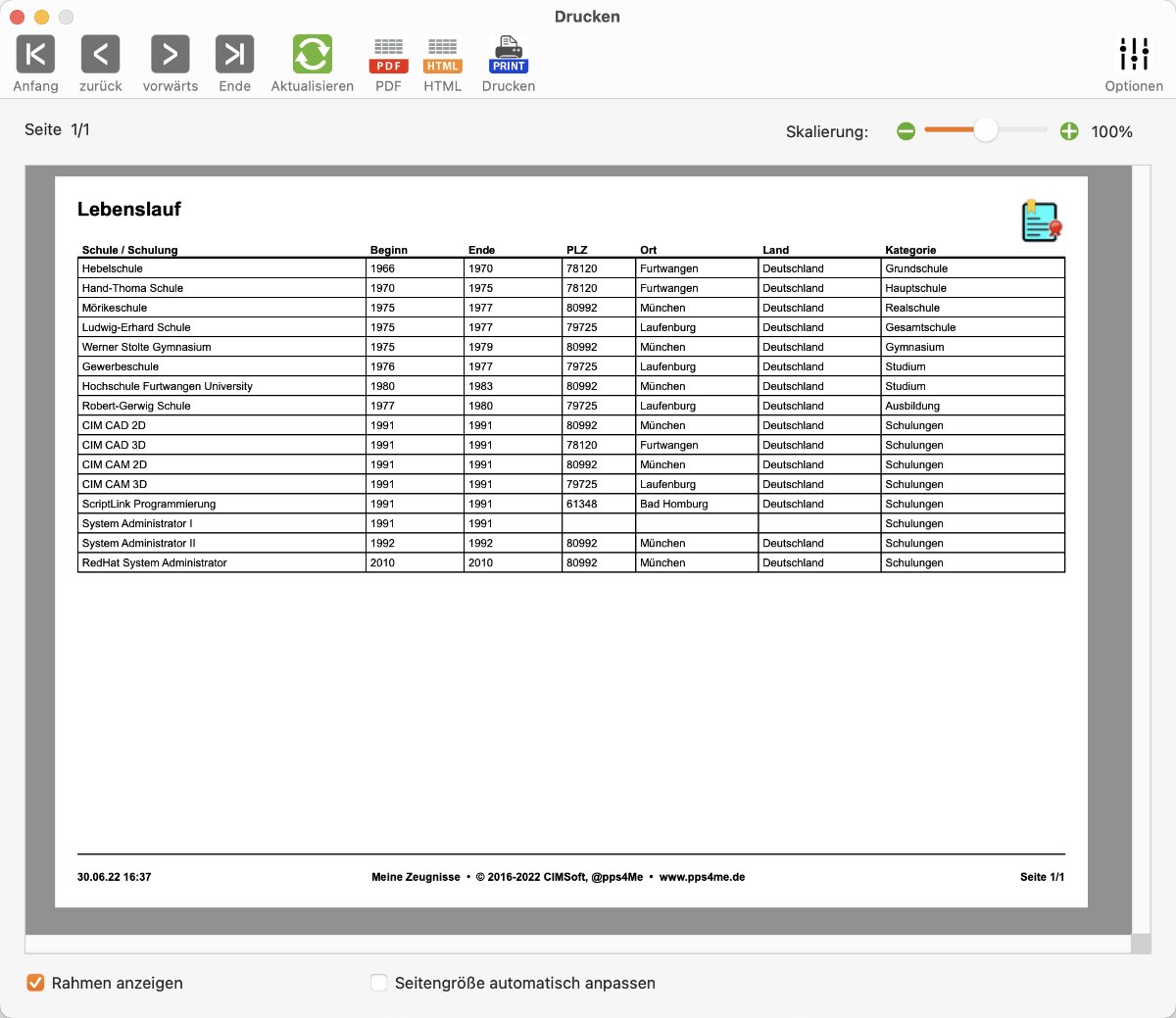Click the Ausbildung category cell
The height and width of the screenshot is (1018, 1176).
tap(972, 406)
